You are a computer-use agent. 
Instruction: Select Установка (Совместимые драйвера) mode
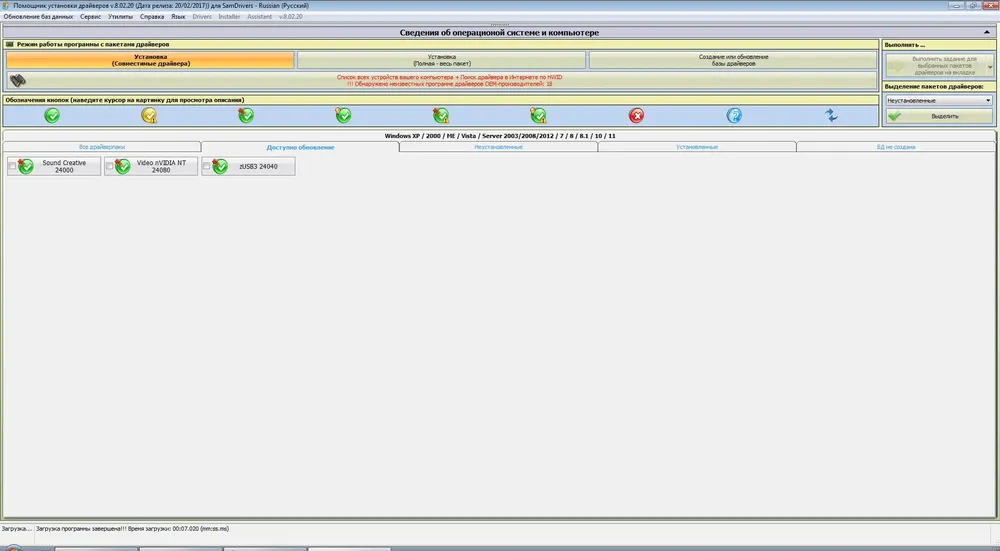[x=151, y=60]
